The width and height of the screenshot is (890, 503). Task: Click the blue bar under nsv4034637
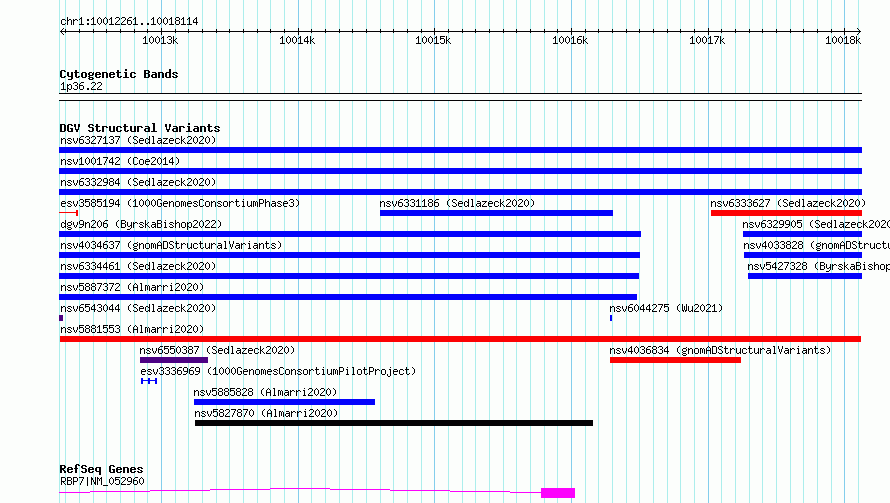click(x=350, y=255)
